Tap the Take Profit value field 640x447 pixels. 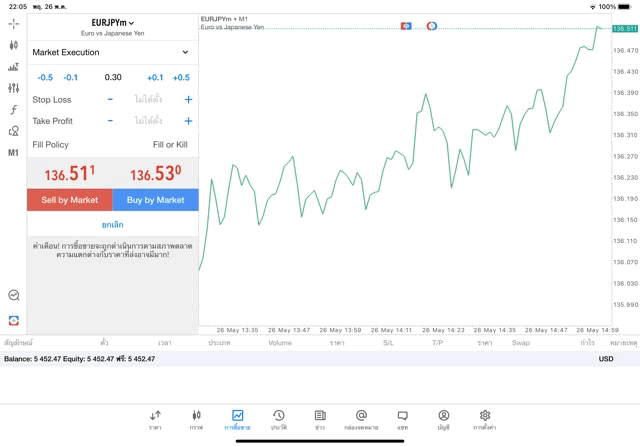click(148, 121)
